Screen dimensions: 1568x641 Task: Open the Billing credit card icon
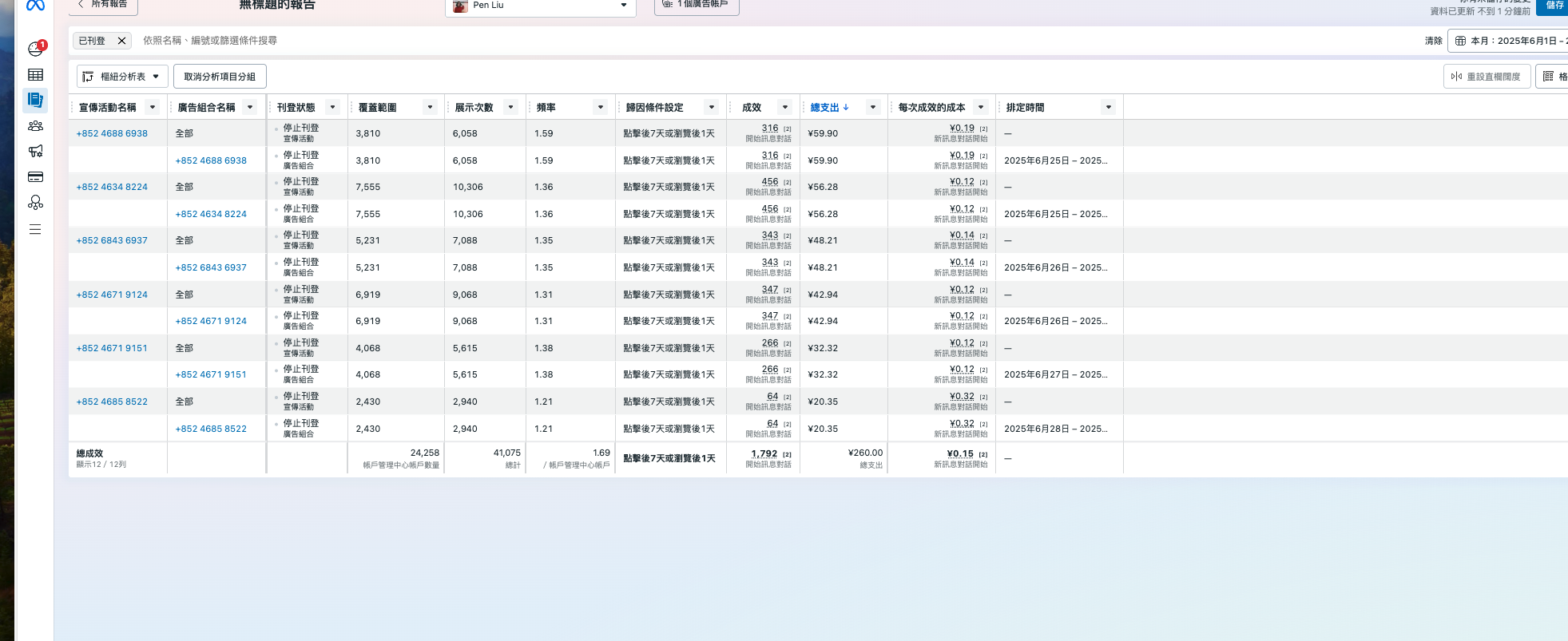pyautogui.click(x=35, y=177)
